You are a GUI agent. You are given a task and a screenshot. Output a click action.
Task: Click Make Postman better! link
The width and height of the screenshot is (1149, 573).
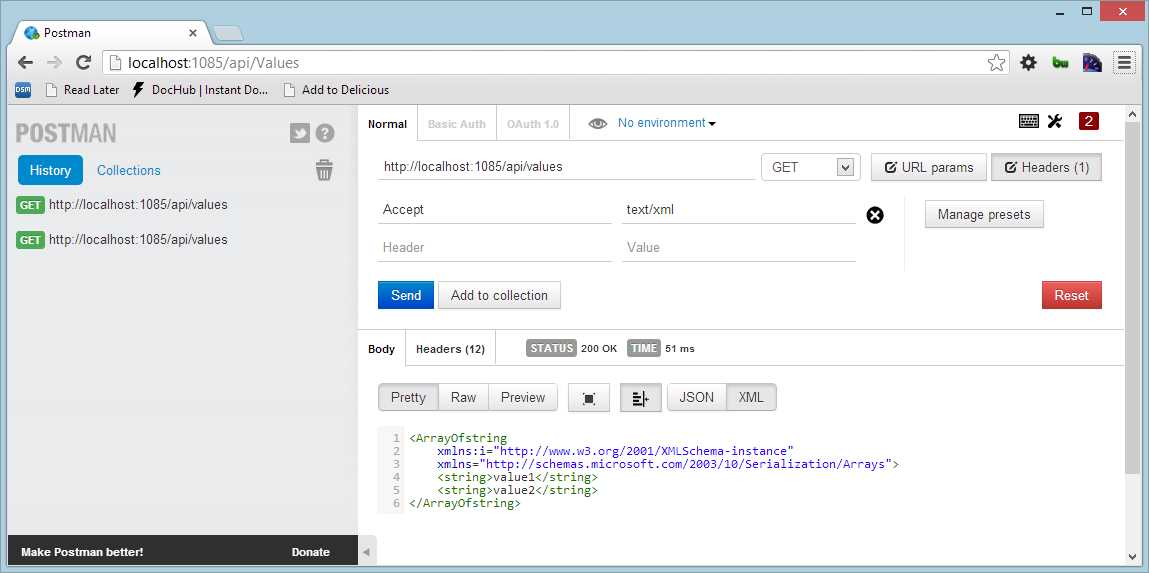(x=82, y=552)
